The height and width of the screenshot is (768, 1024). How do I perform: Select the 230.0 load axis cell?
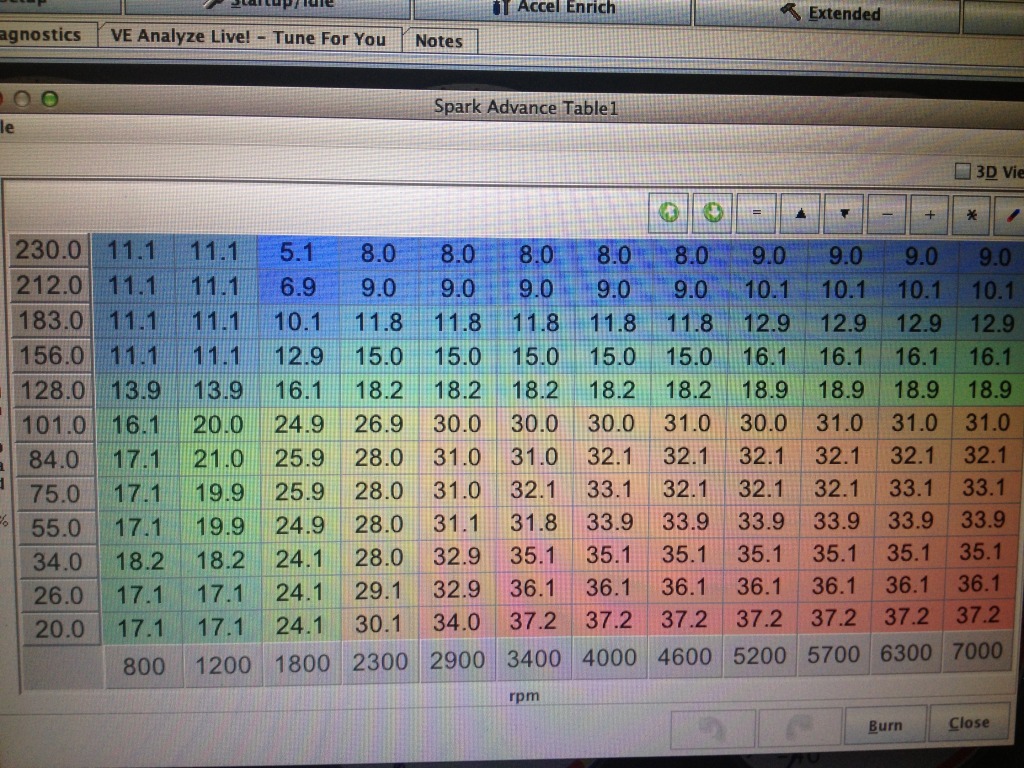(x=48, y=250)
